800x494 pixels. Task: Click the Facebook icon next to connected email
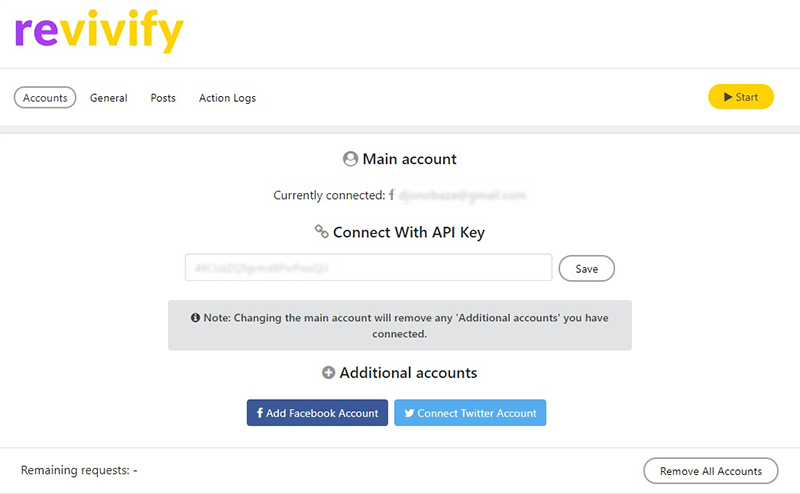(x=392, y=195)
